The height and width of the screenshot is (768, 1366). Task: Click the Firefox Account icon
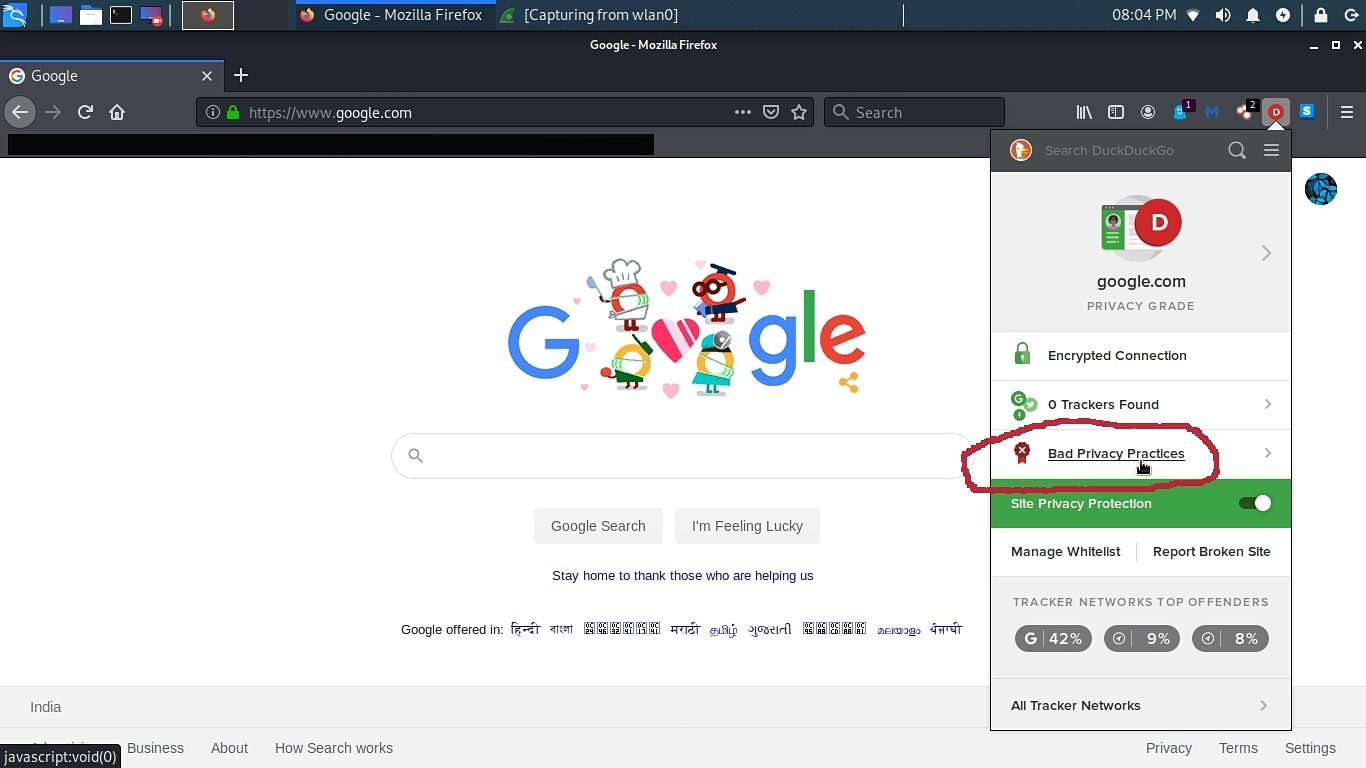[x=1148, y=112]
